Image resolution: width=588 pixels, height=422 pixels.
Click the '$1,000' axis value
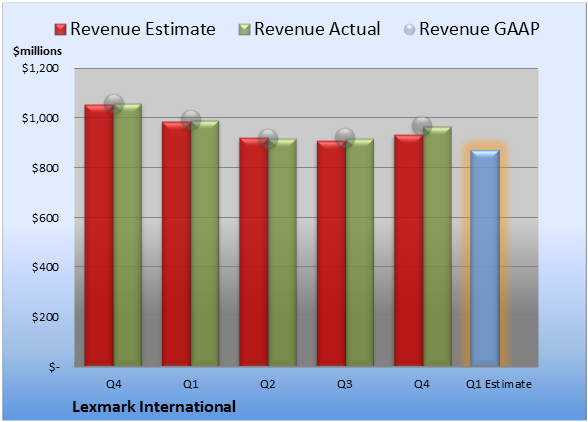click(40, 118)
